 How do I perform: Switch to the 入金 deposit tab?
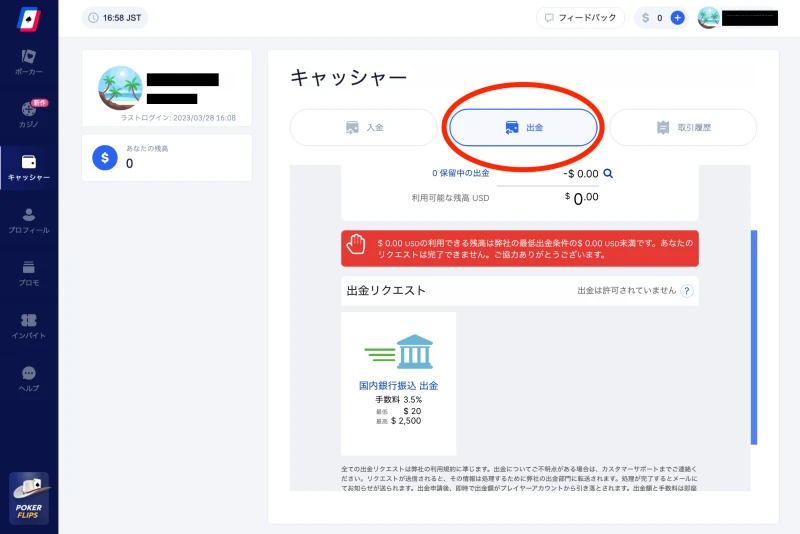click(x=364, y=128)
